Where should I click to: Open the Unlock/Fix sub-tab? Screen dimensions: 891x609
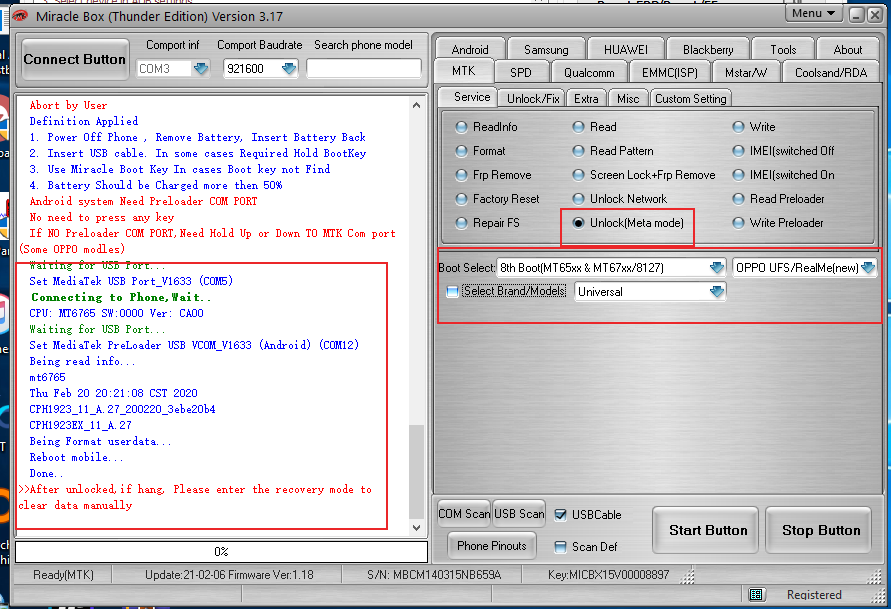[x=532, y=99]
